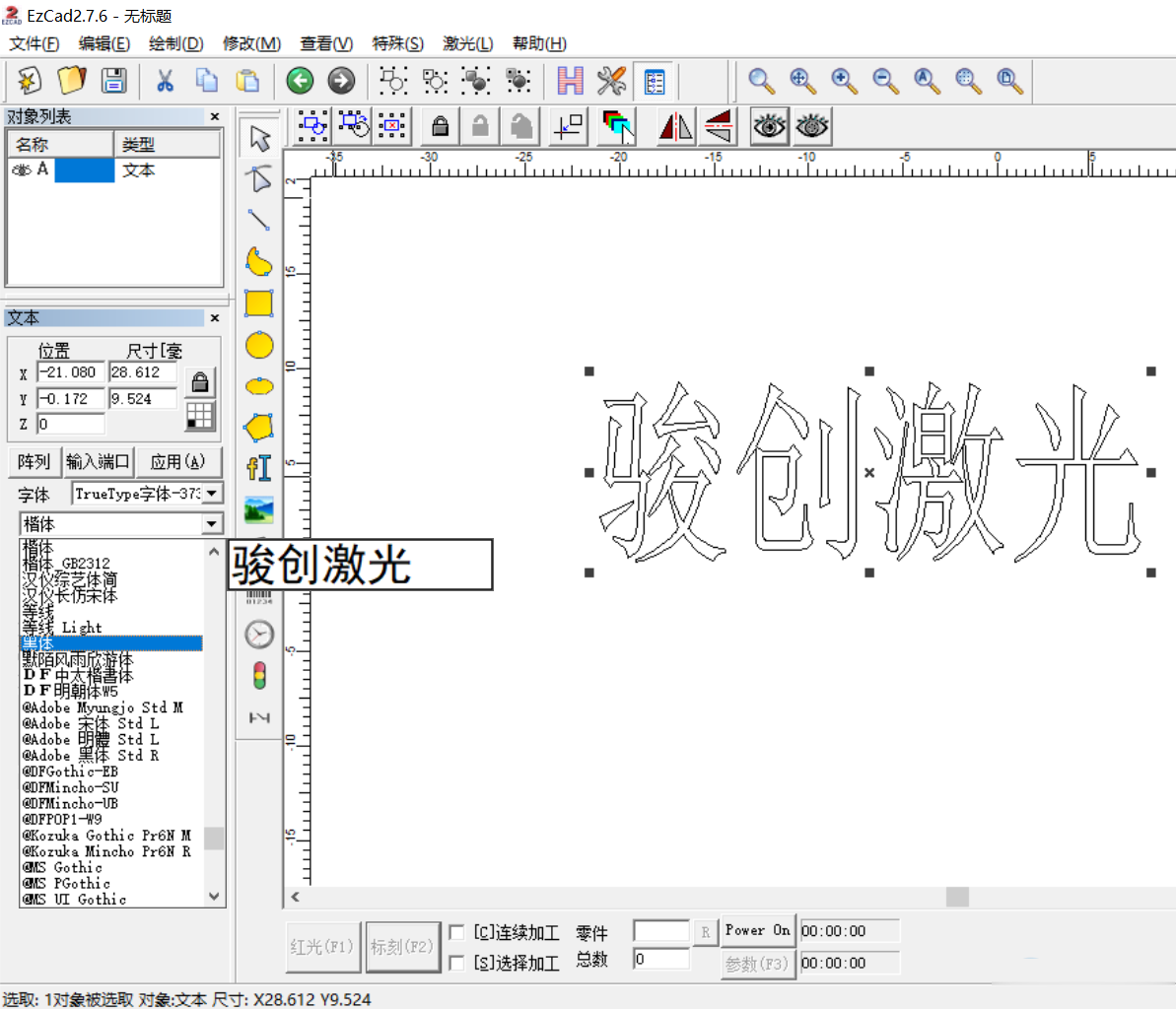Open the pen color palette icon
Image resolution: width=1176 pixels, height=1009 pixels.
(617, 126)
